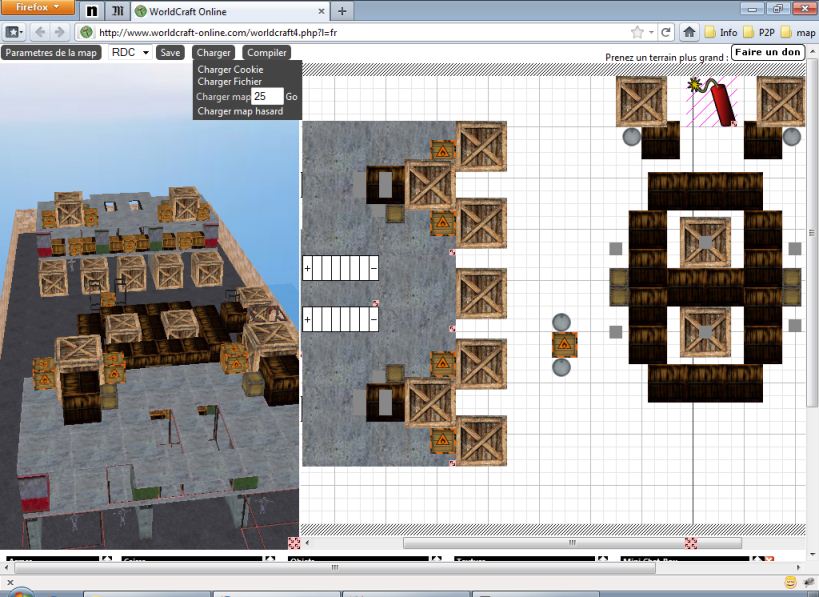Click the Charger map number field showing 25
Viewport: 819px width, 597px height.
pos(267,97)
